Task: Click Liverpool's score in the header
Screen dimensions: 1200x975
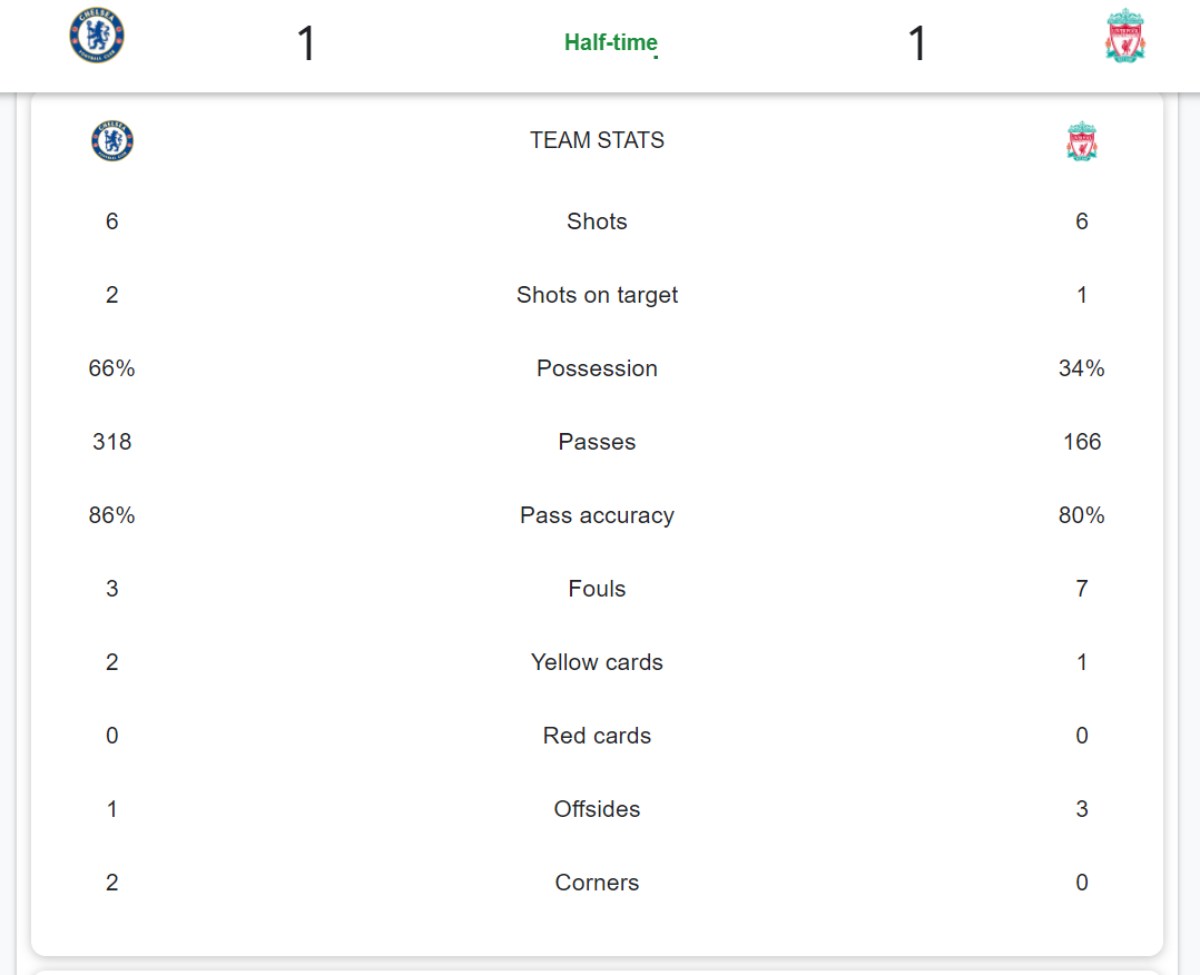Action: [916, 43]
